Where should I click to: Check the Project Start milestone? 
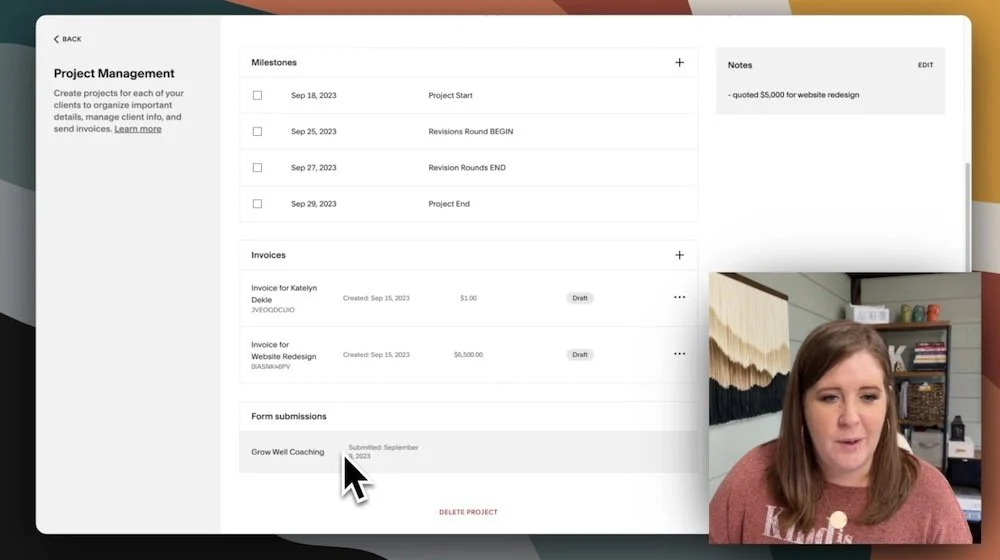click(257, 96)
